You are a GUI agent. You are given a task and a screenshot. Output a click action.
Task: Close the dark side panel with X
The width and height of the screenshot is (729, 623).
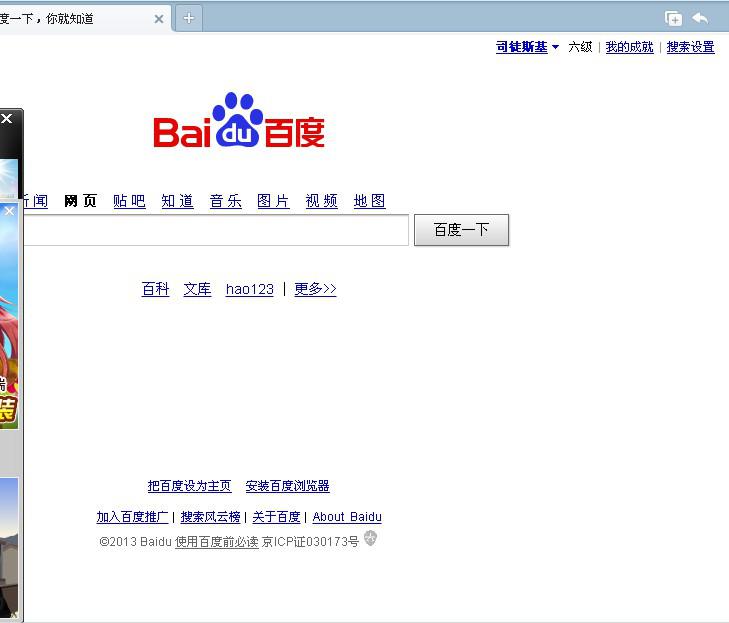(7, 119)
